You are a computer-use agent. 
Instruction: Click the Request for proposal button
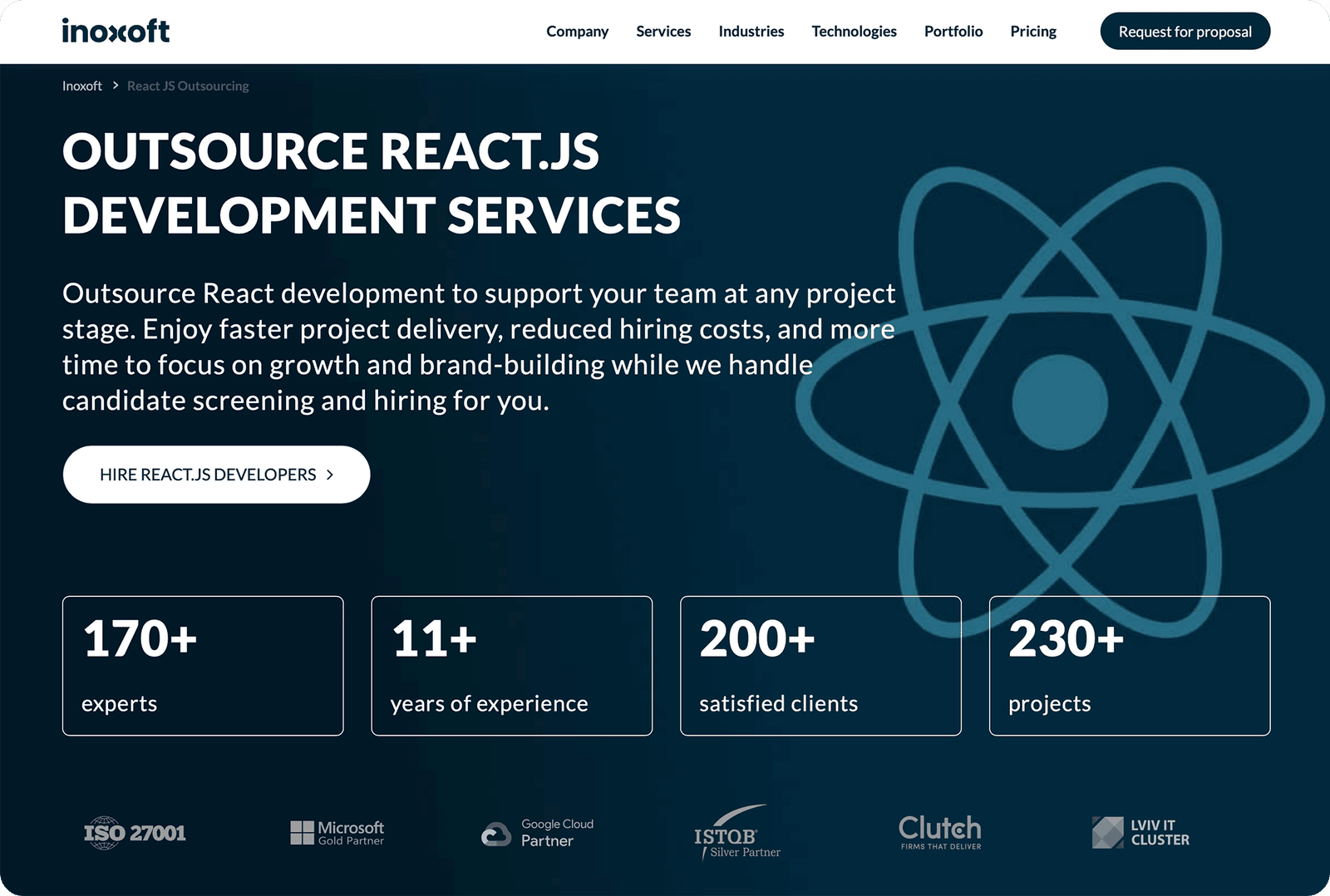pyautogui.click(x=1185, y=31)
